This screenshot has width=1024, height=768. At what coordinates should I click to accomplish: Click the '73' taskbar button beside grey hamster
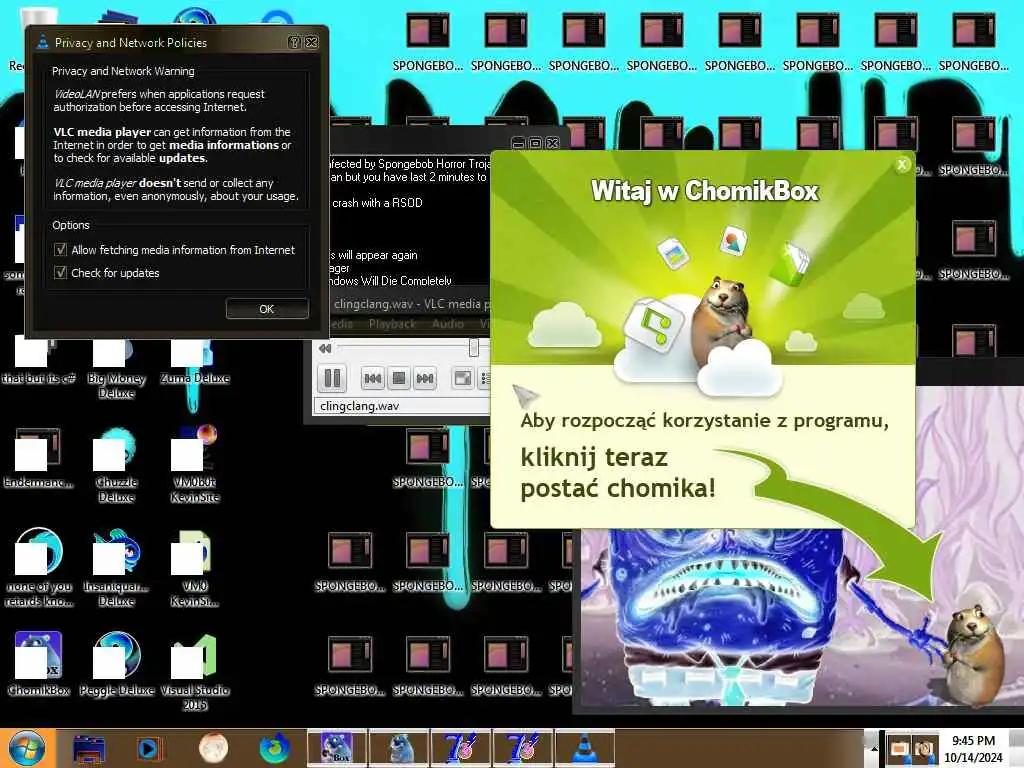pyautogui.click(x=460, y=748)
